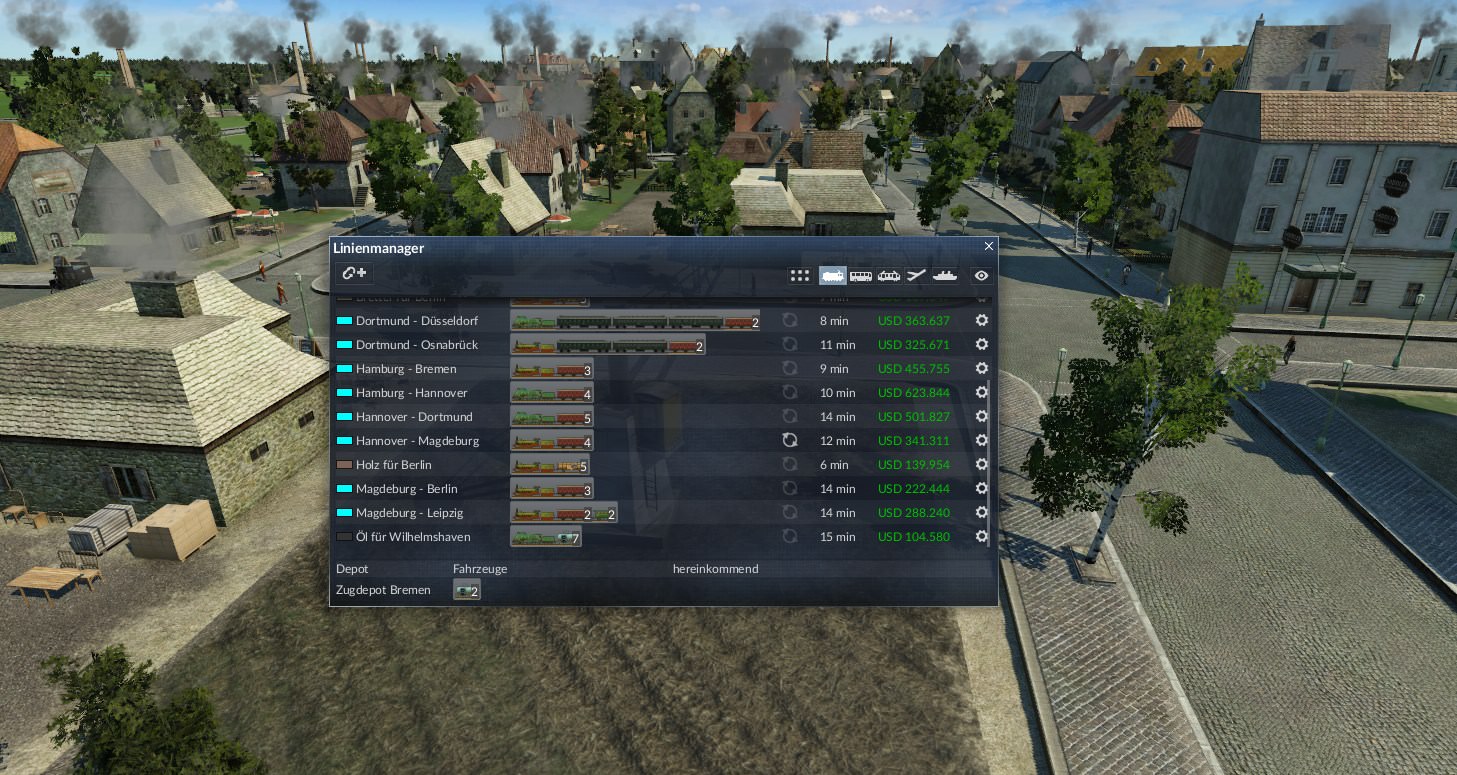Click the USD 104.580 profit value
This screenshot has width=1457, height=775.
[x=914, y=537]
